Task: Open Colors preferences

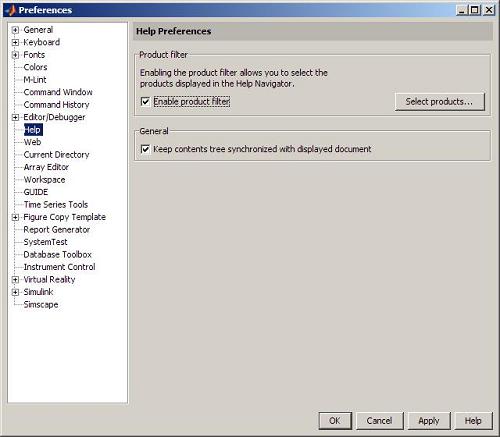Action: (x=35, y=67)
